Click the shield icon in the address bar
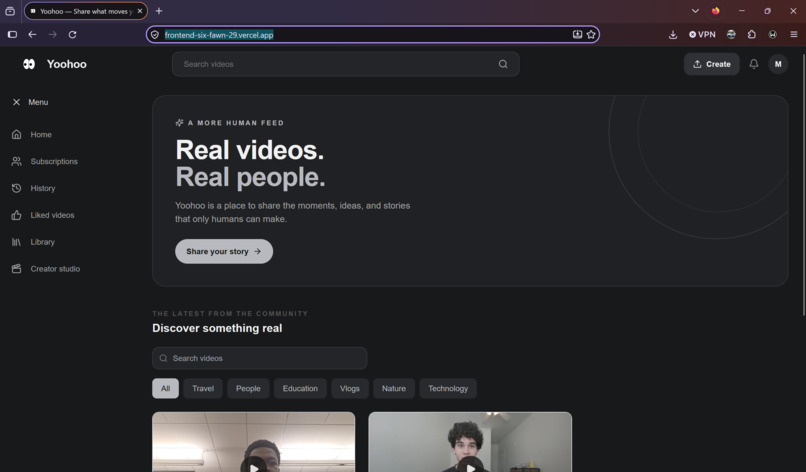806x472 pixels. click(155, 35)
